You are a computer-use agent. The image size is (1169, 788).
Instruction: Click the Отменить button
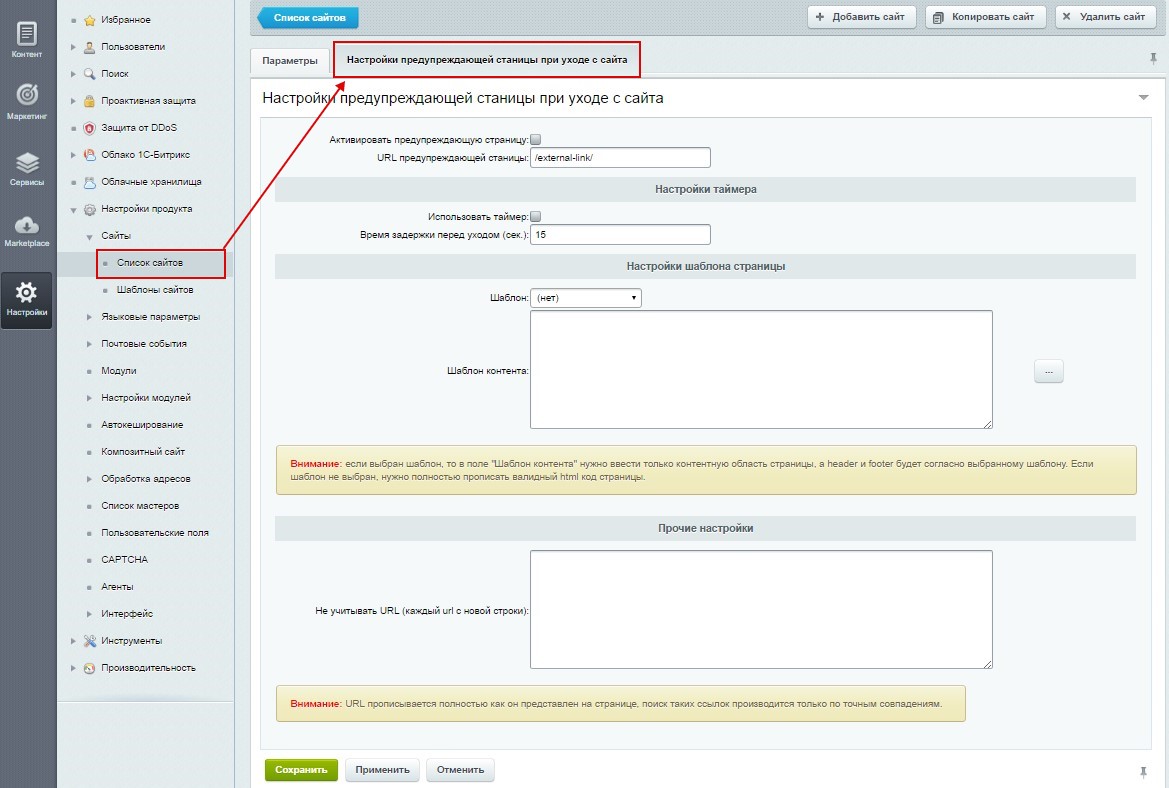tap(461, 769)
